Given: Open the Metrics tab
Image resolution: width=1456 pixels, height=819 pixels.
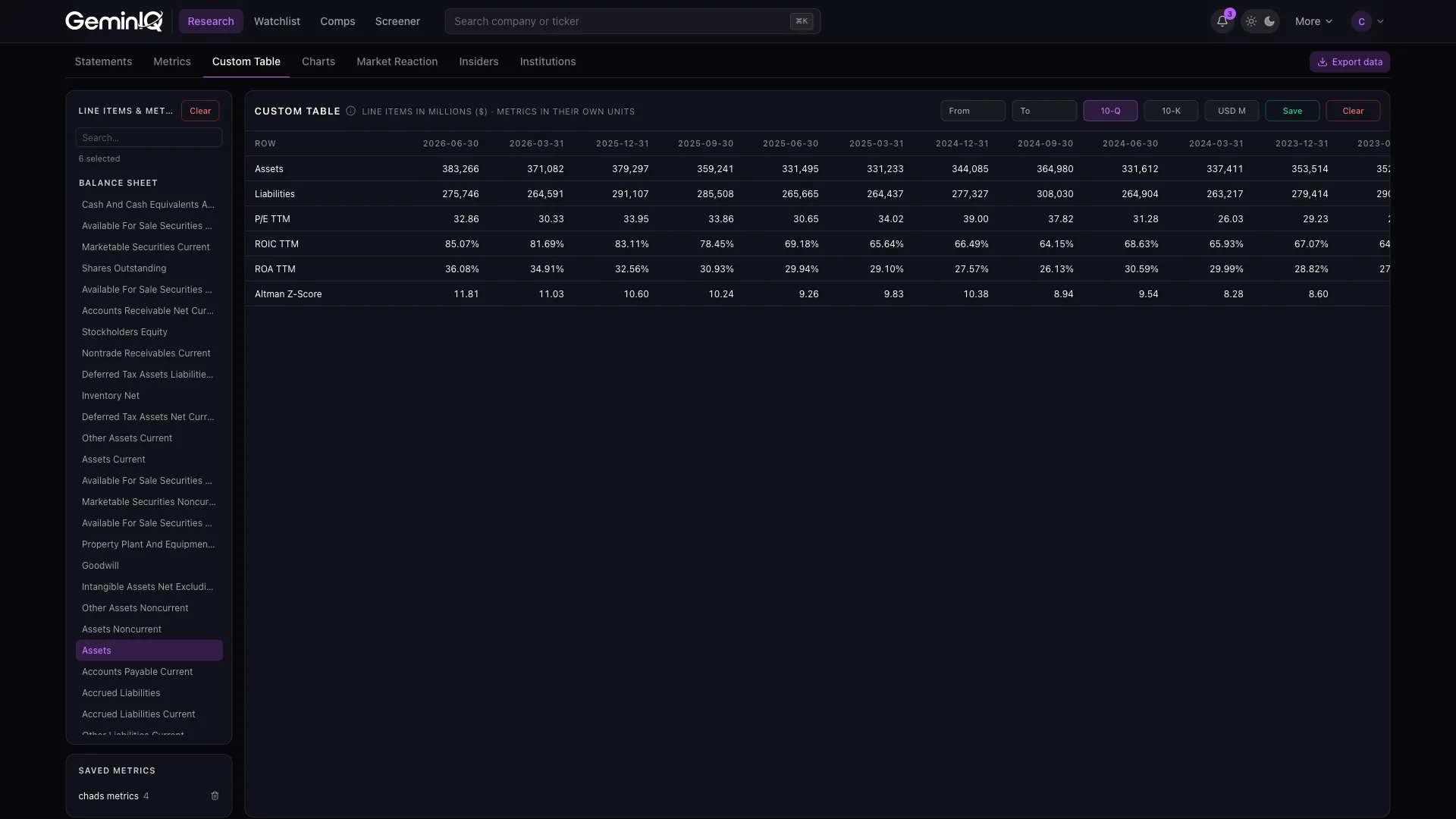Looking at the screenshot, I should pos(172,61).
